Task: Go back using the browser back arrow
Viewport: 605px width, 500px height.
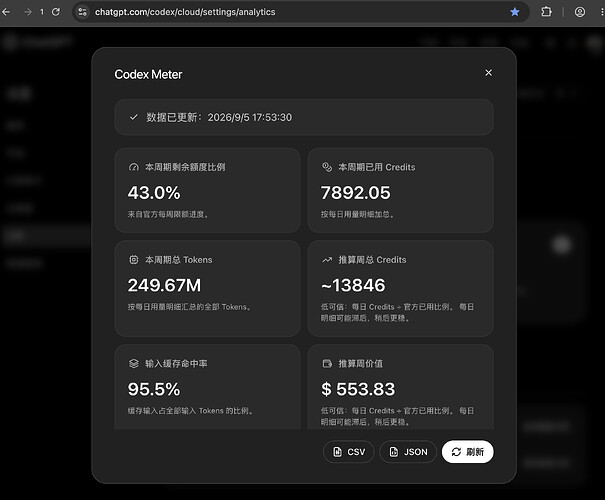Action: click(x=6, y=12)
